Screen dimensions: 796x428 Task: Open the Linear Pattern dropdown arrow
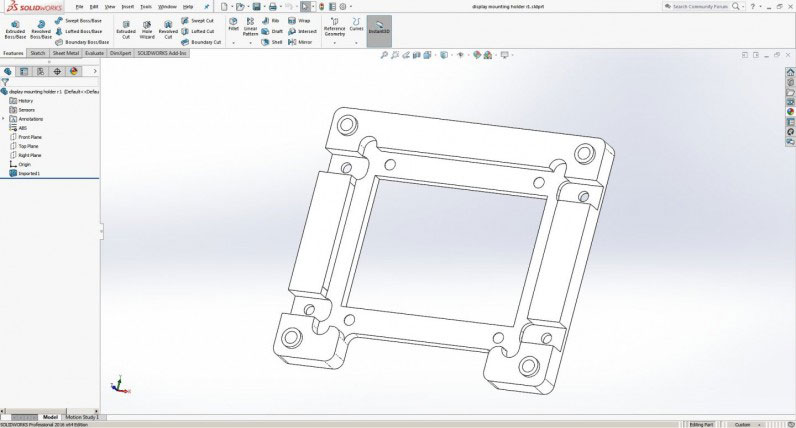click(250, 44)
